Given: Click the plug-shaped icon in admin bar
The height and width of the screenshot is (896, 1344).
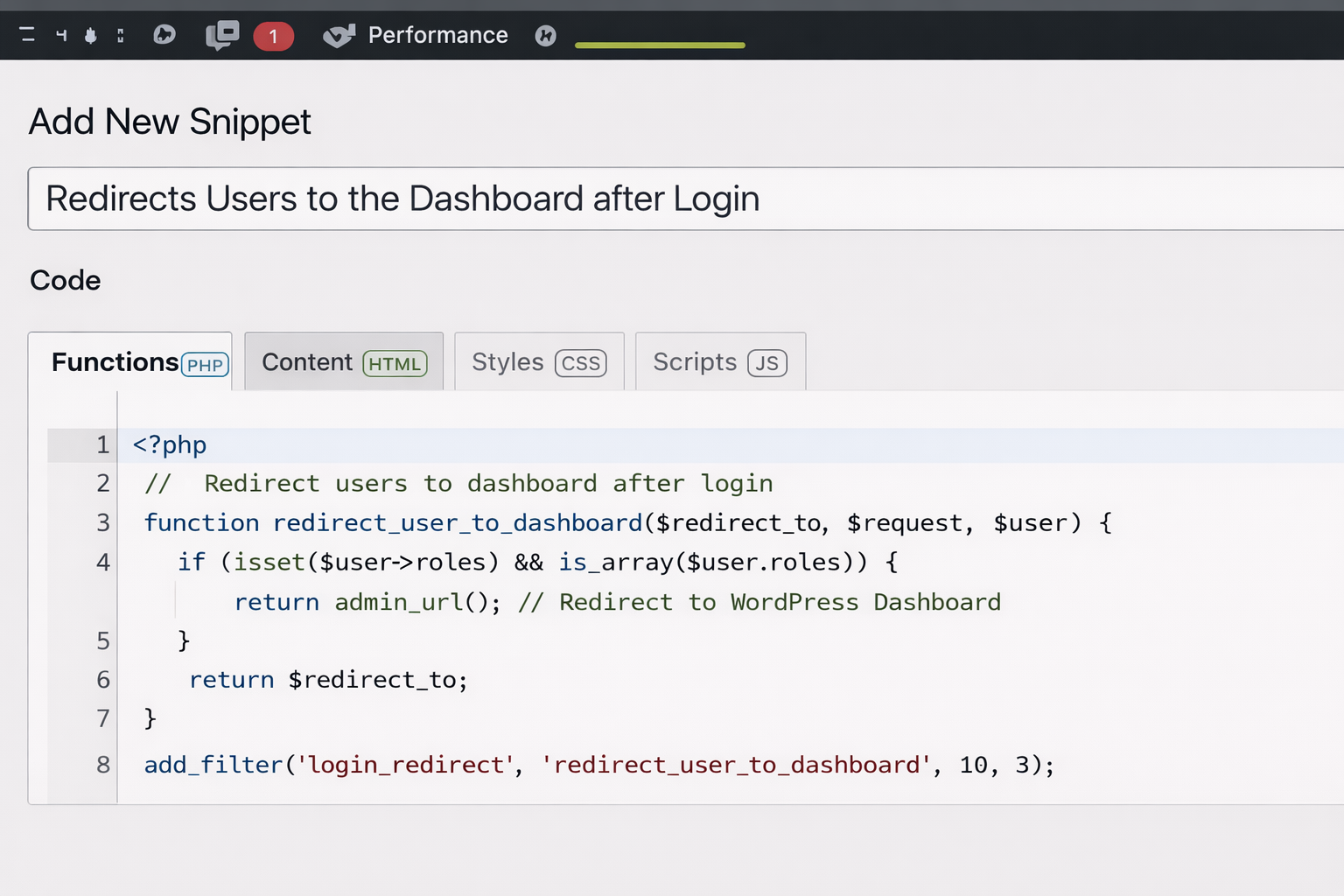Looking at the screenshot, I should click(90, 35).
